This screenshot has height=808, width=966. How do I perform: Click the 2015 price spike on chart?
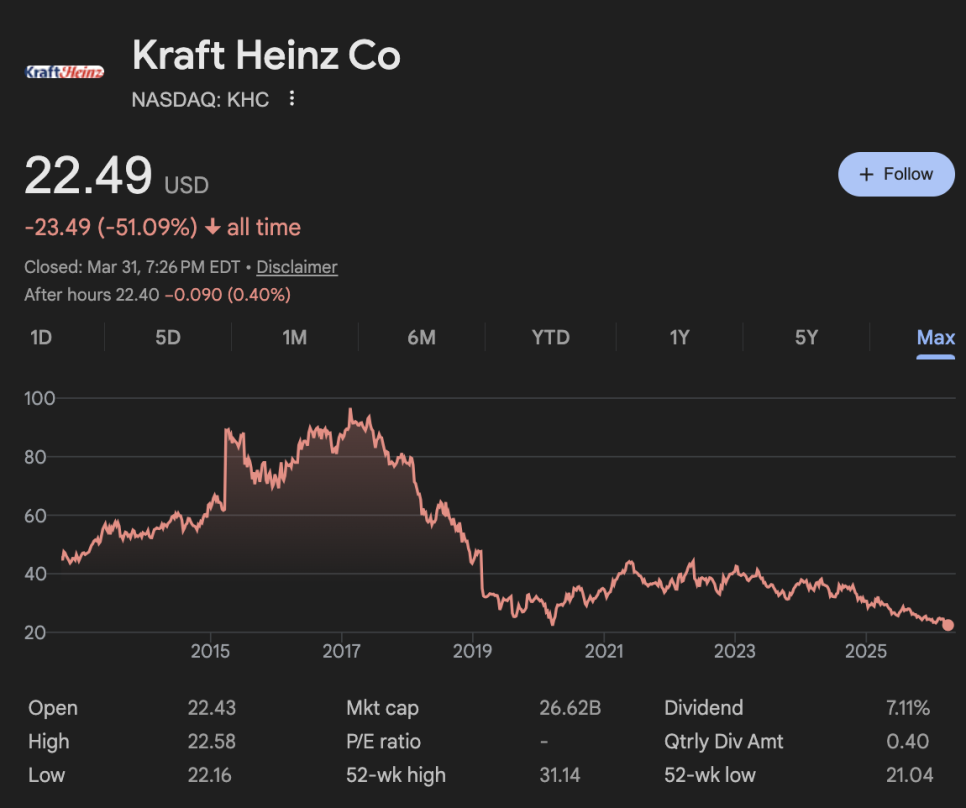point(227,431)
